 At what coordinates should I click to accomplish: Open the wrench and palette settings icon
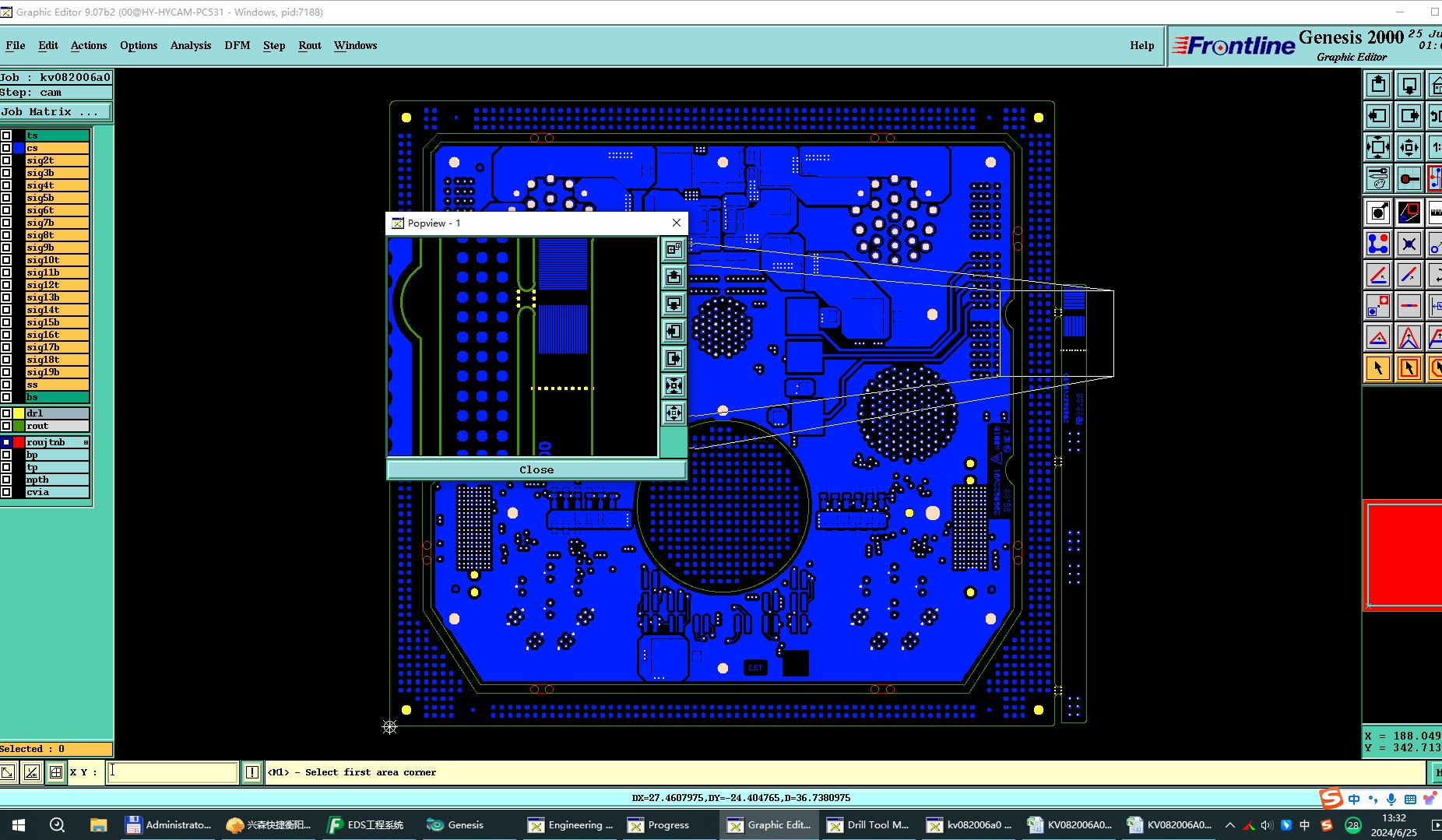click(x=1377, y=178)
